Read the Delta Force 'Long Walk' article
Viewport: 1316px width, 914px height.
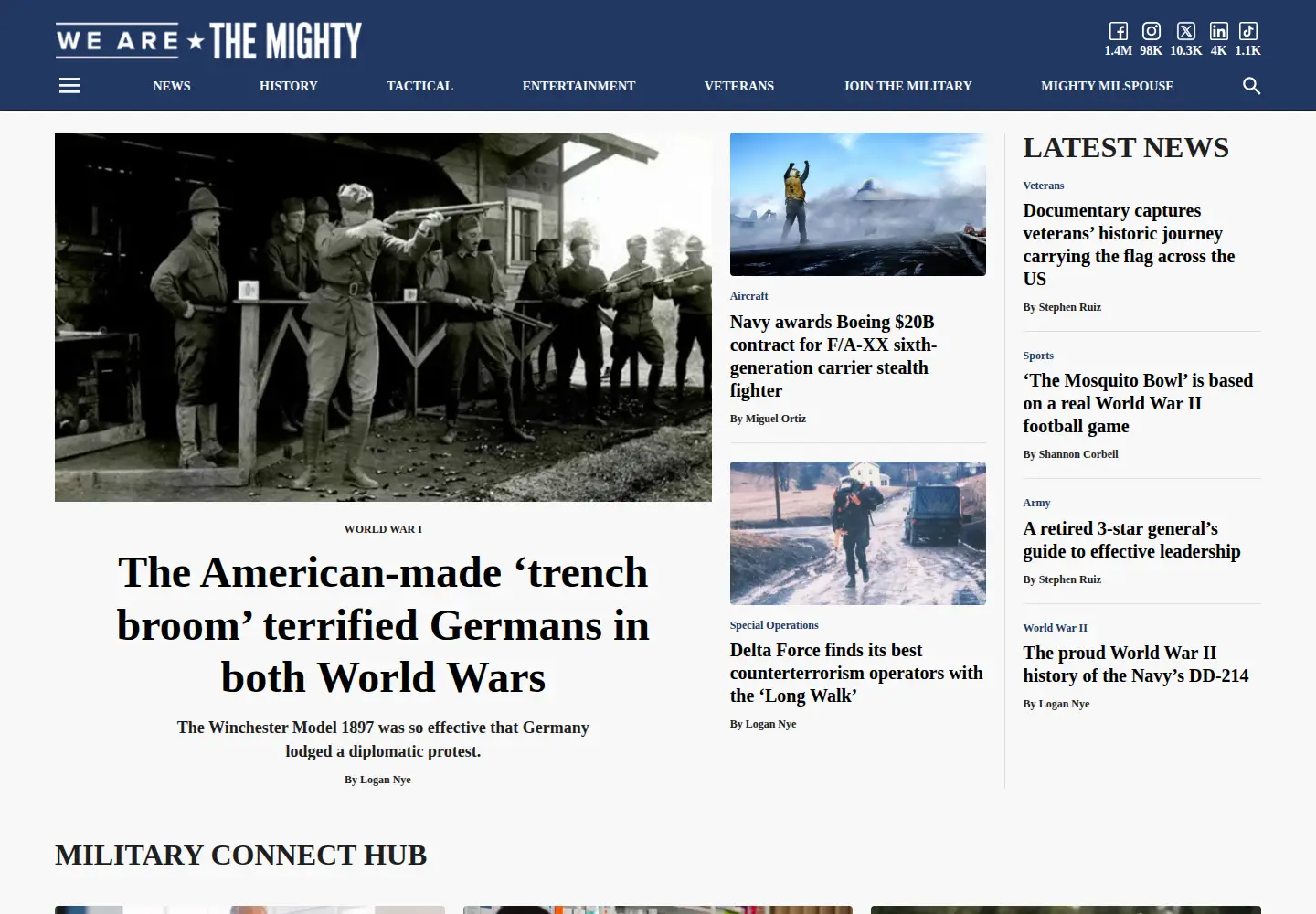coord(856,673)
